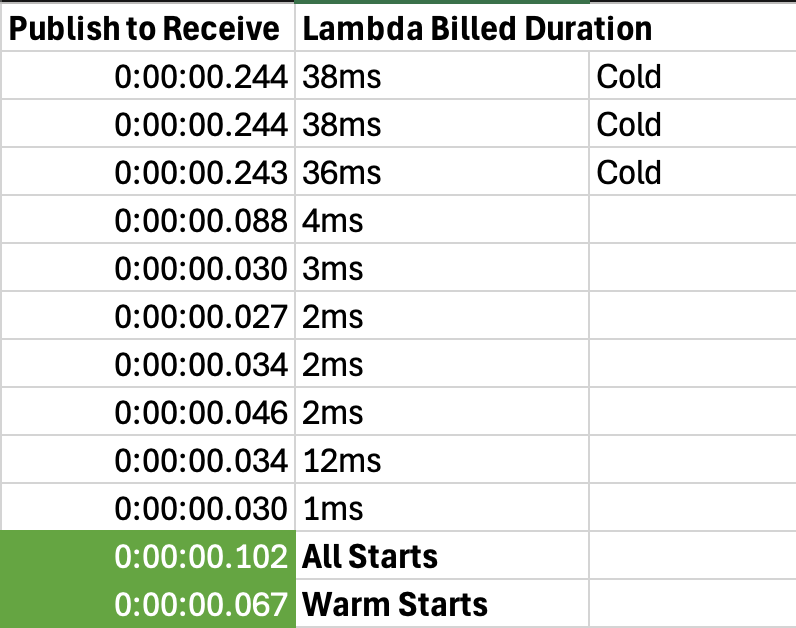Image resolution: width=796 pixels, height=628 pixels.
Task: Click the 0:00:00.034 cell beside 12ms
Action: coord(202,461)
